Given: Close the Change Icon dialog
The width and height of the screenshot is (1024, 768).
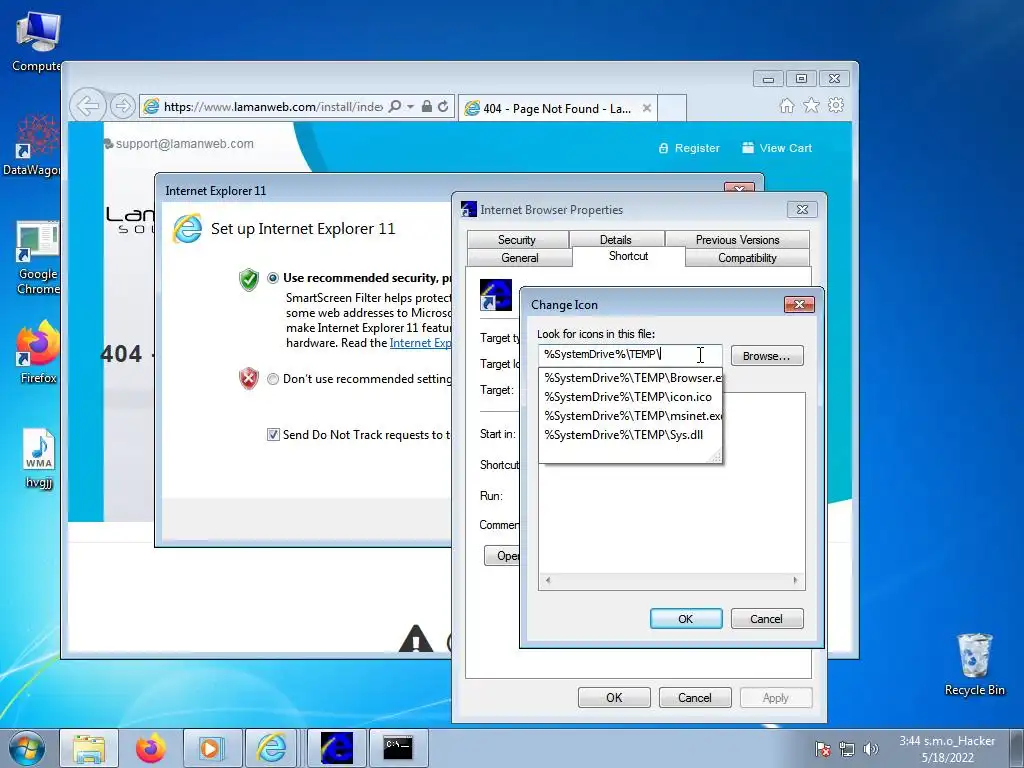Looking at the screenshot, I should point(799,304).
